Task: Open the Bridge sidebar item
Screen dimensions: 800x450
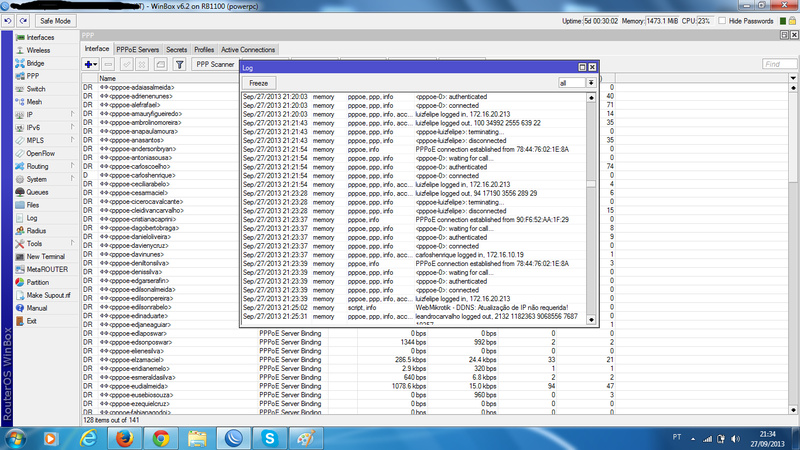Action: point(35,63)
